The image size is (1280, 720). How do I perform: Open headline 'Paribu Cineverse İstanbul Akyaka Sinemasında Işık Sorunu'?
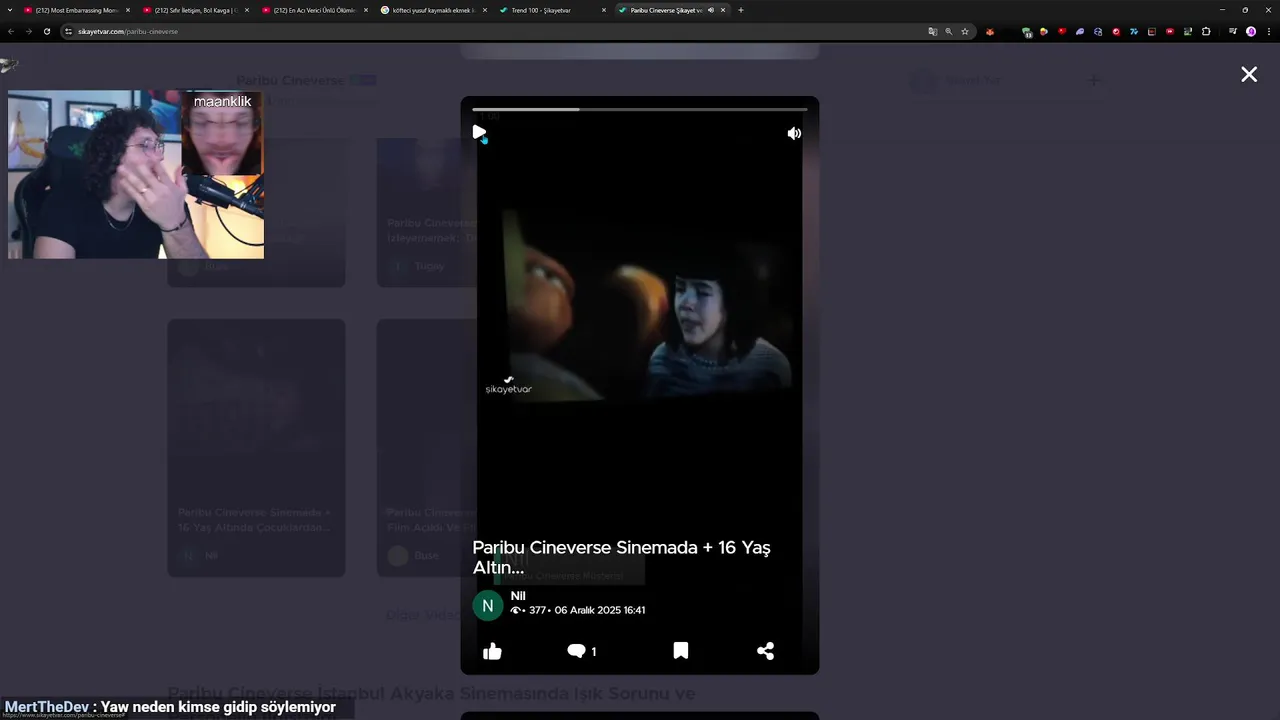[431, 693]
